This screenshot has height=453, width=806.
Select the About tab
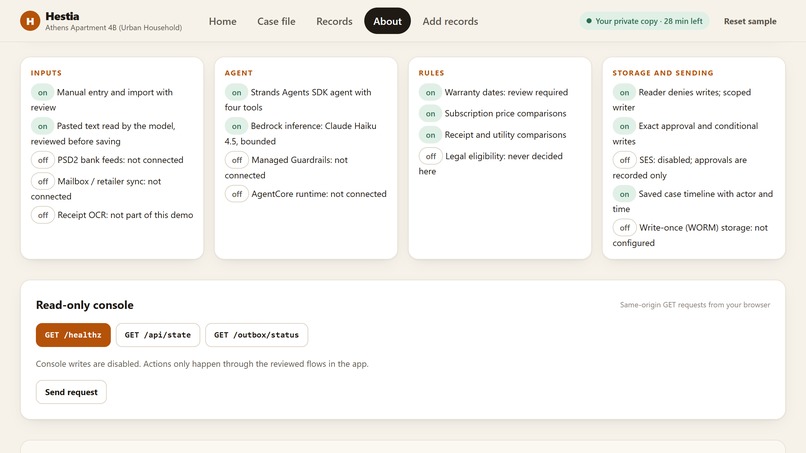[387, 21]
